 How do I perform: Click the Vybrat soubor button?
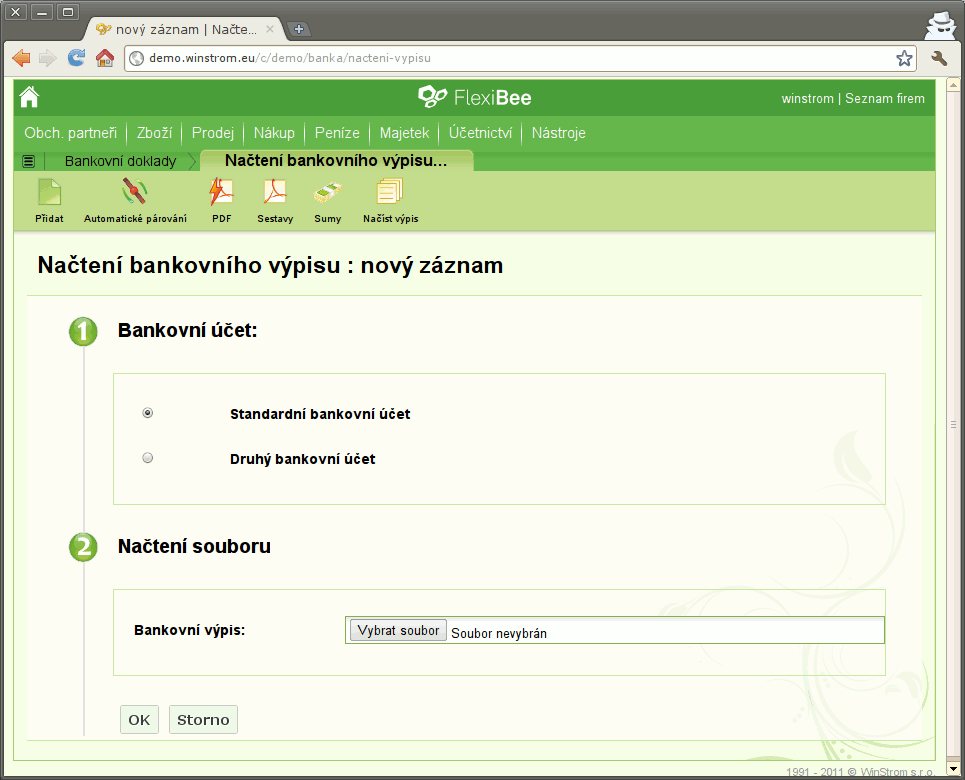coord(398,630)
